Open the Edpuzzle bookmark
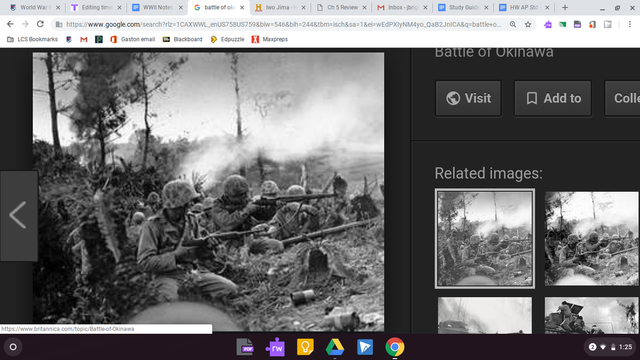Screen dimensions: 640x360 tap(227, 39)
